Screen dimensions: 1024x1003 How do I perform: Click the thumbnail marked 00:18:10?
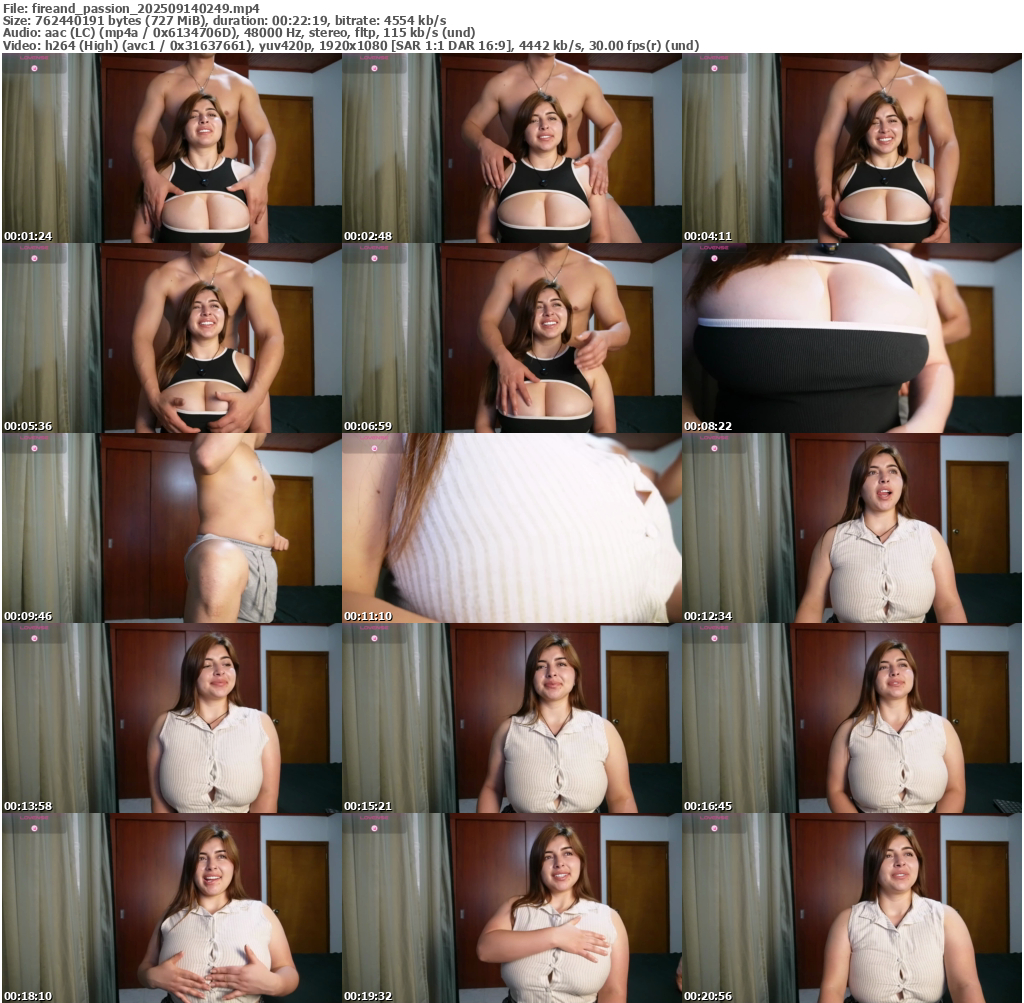[171, 908]
